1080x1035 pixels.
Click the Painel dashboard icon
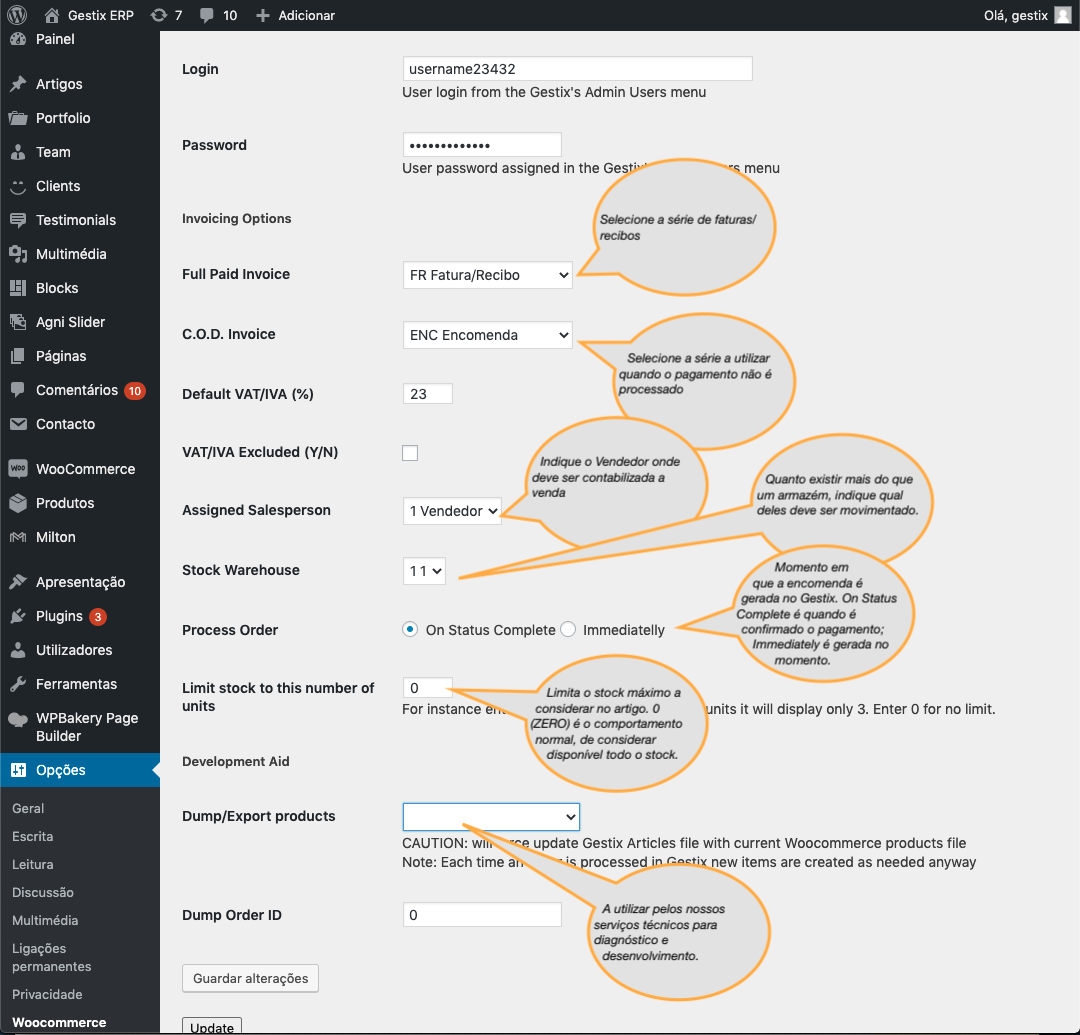click(18, 39)
